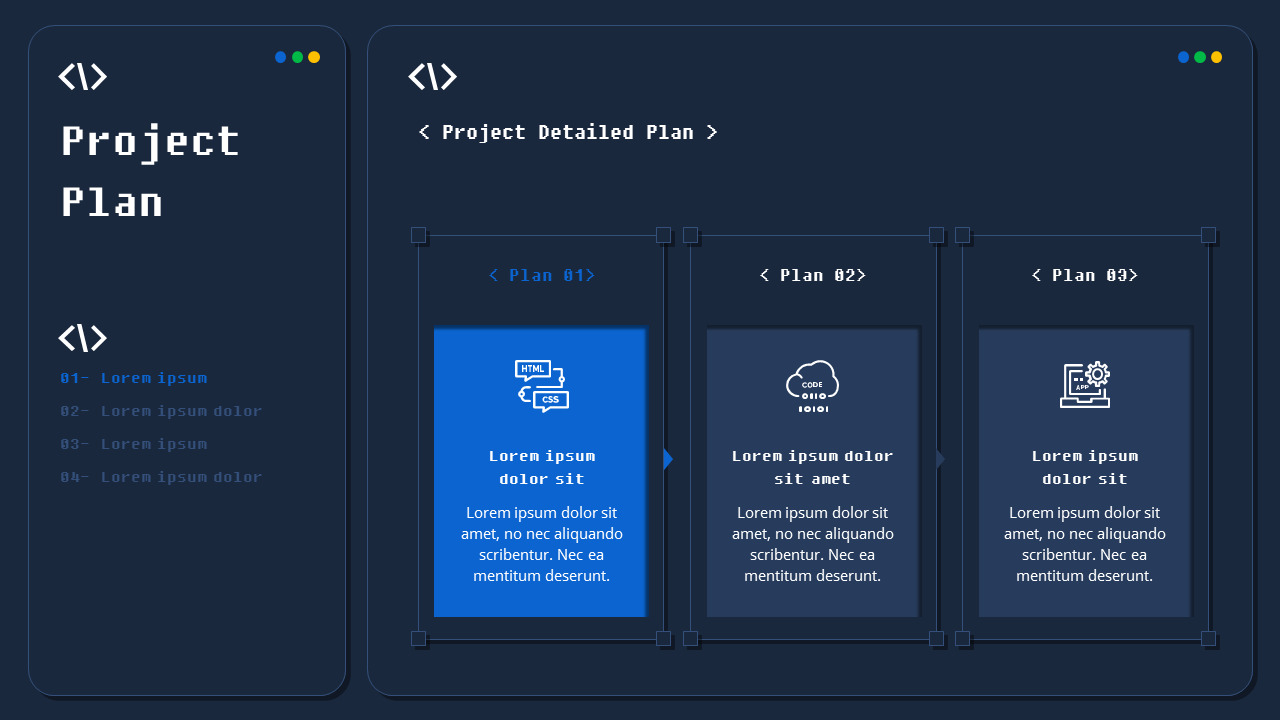Select the laptop APP gear icon on Plan 03
1280x720 pixels.
pyautogui.click(x=1085, y=385)
